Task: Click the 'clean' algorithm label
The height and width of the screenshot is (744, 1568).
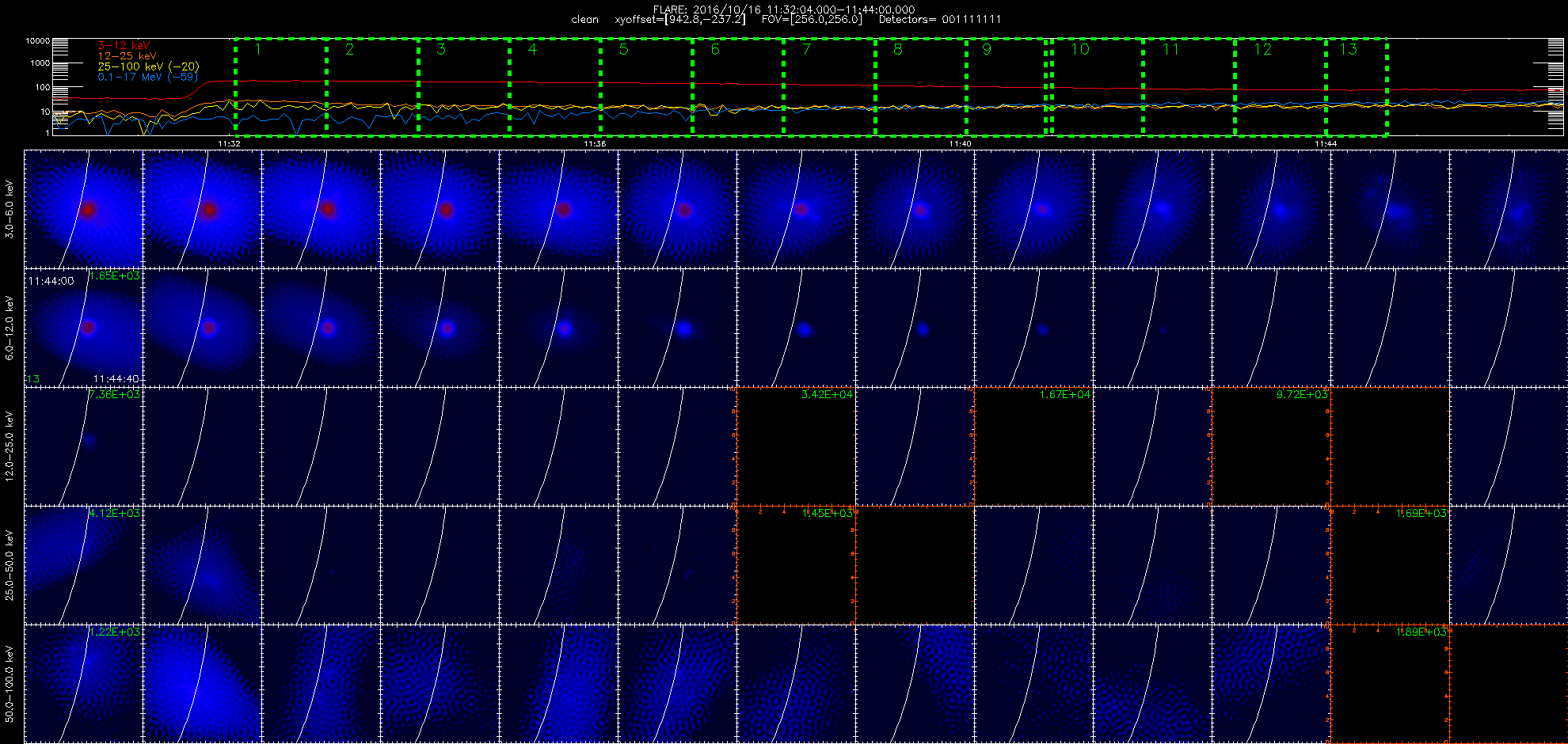Action: [x=585, y=20]
